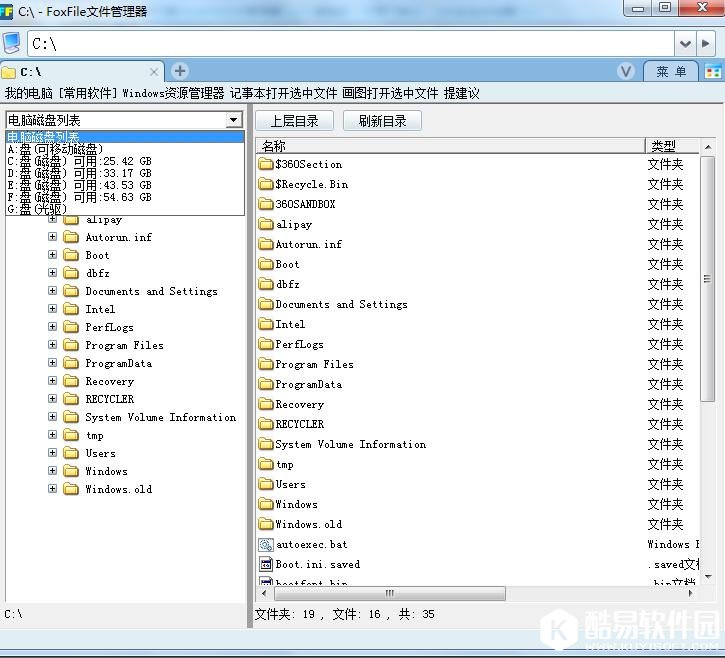The height and width of the screenshot is (658, 725).
Task: Add a new tab with plus icon
Action: tap(179, 71)
